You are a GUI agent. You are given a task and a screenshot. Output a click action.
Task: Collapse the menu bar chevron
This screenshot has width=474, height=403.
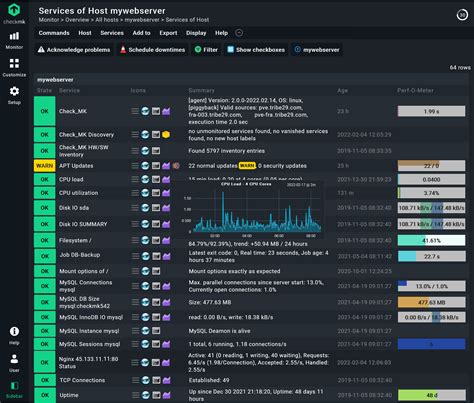(239, 33)
